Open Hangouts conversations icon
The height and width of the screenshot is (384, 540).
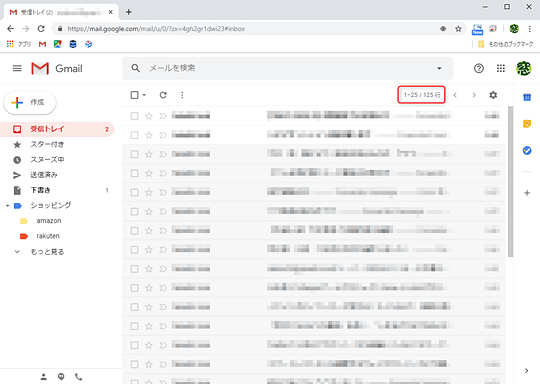click(x=61, y=377)
